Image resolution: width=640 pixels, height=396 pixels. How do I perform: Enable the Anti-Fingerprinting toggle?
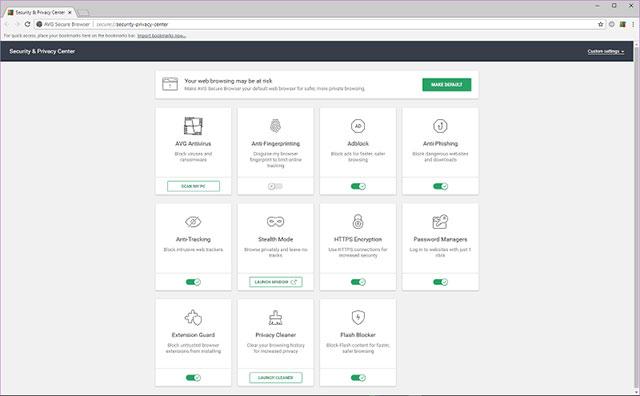[x=275, y=186]
